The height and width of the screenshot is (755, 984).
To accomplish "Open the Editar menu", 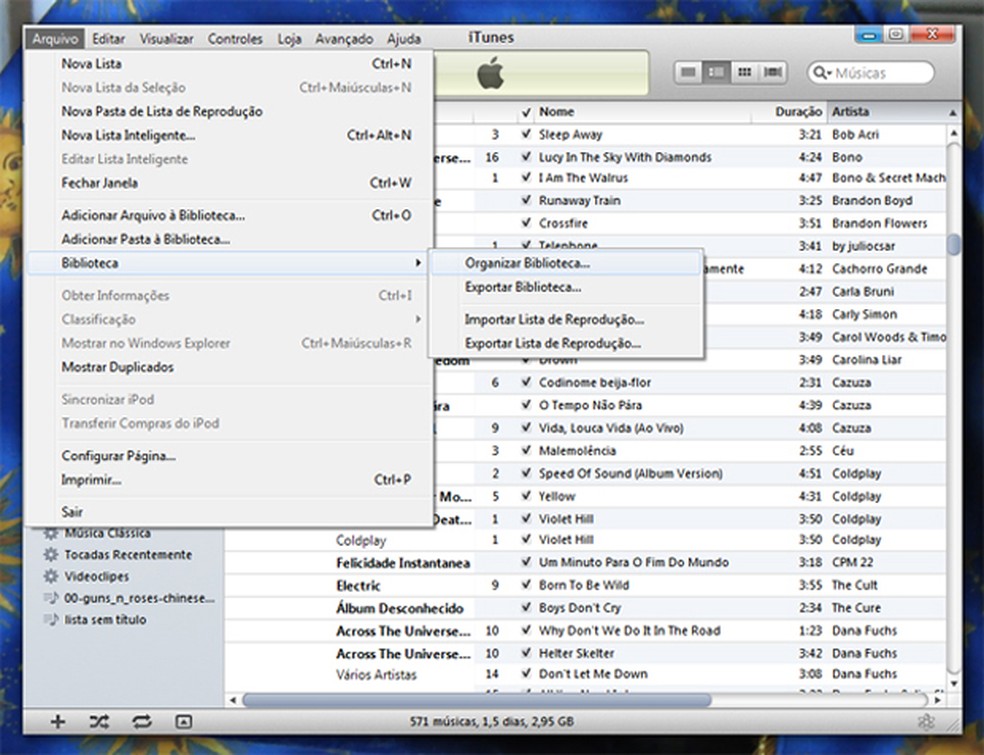I will [x=108, y=38].
